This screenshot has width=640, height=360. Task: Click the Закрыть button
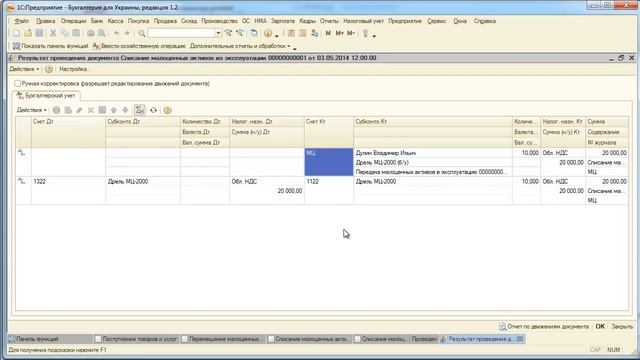(x=622, y=327)
